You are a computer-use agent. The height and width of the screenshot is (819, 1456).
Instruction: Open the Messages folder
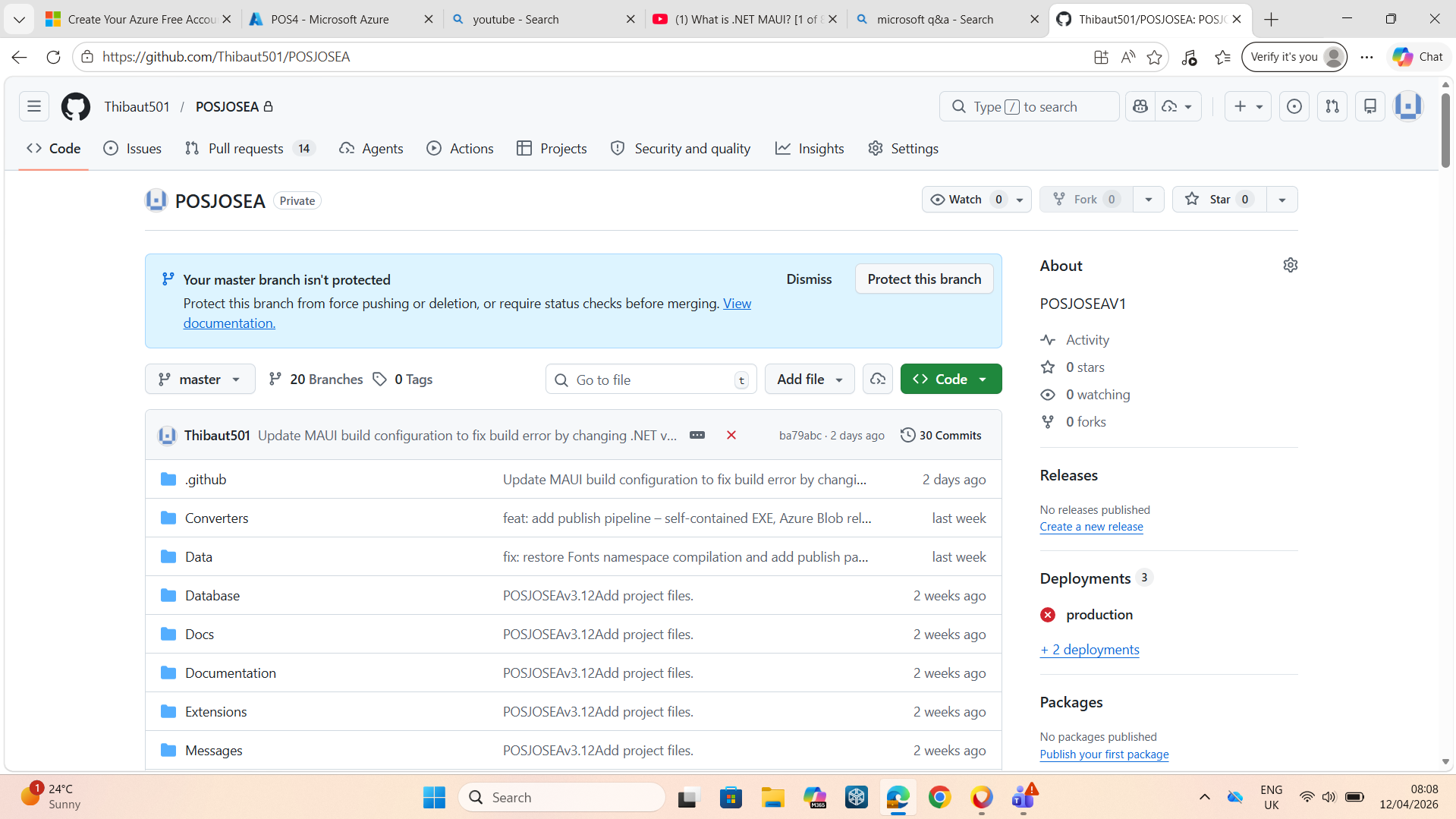214,751
